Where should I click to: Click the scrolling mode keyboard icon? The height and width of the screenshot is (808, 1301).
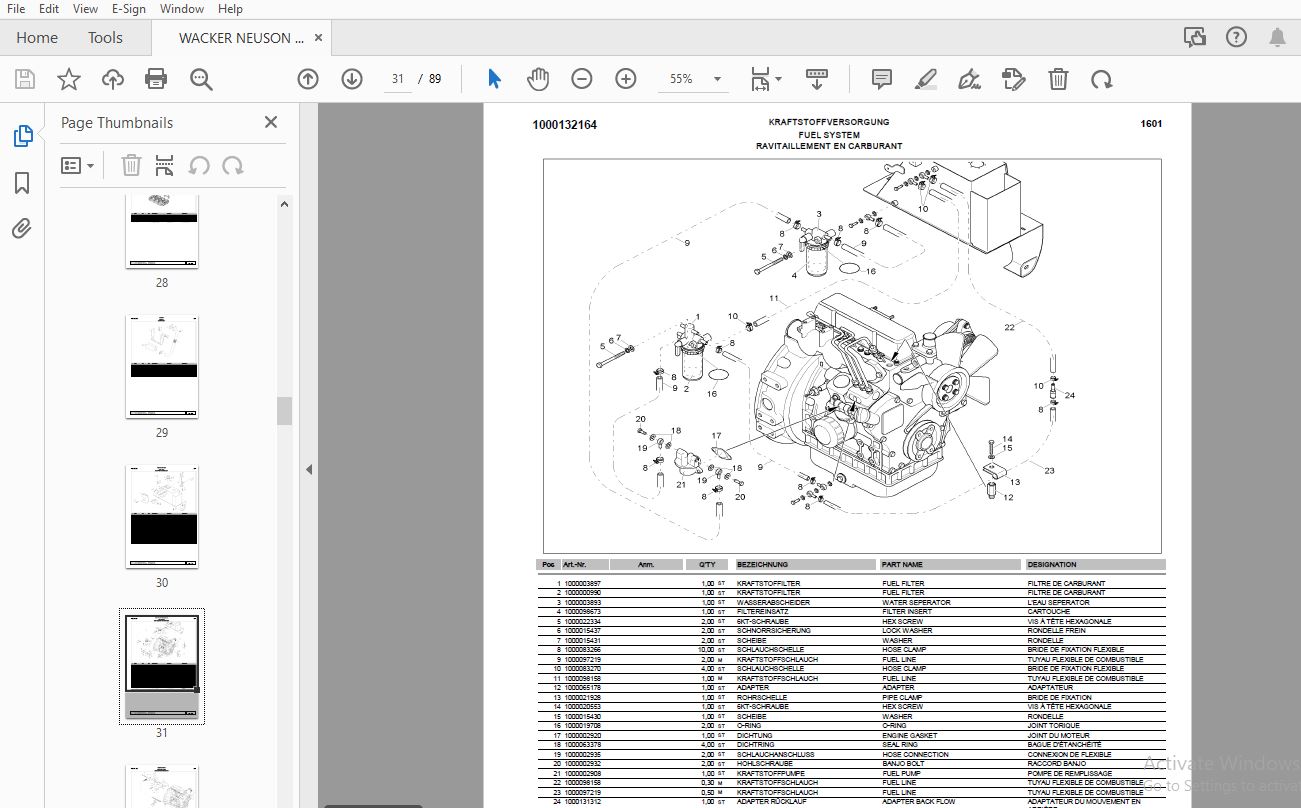coord(817,78)
